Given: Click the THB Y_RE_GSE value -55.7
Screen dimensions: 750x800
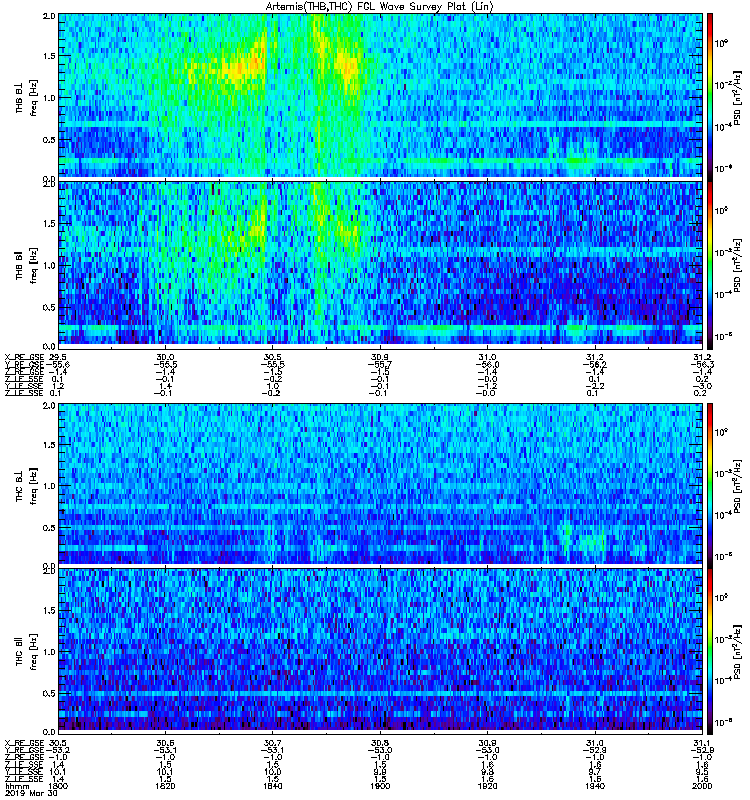Looking at the screenshot, I should click(379, 365).
